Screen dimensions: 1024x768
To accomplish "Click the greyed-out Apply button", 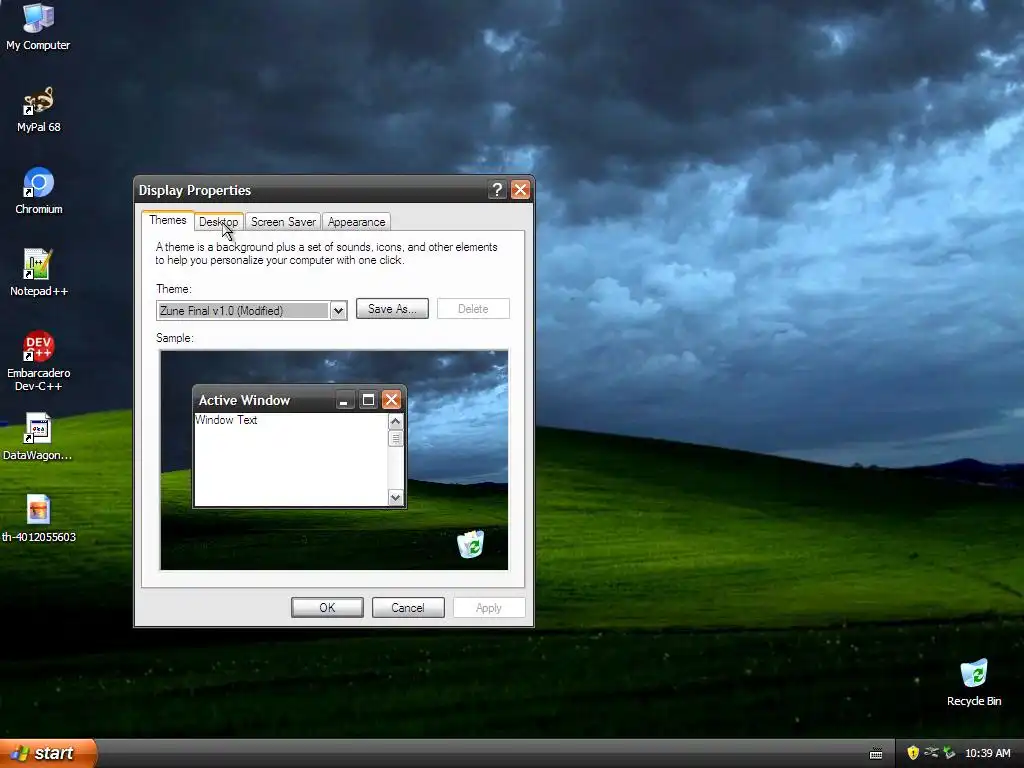I will tap(488, 607).
